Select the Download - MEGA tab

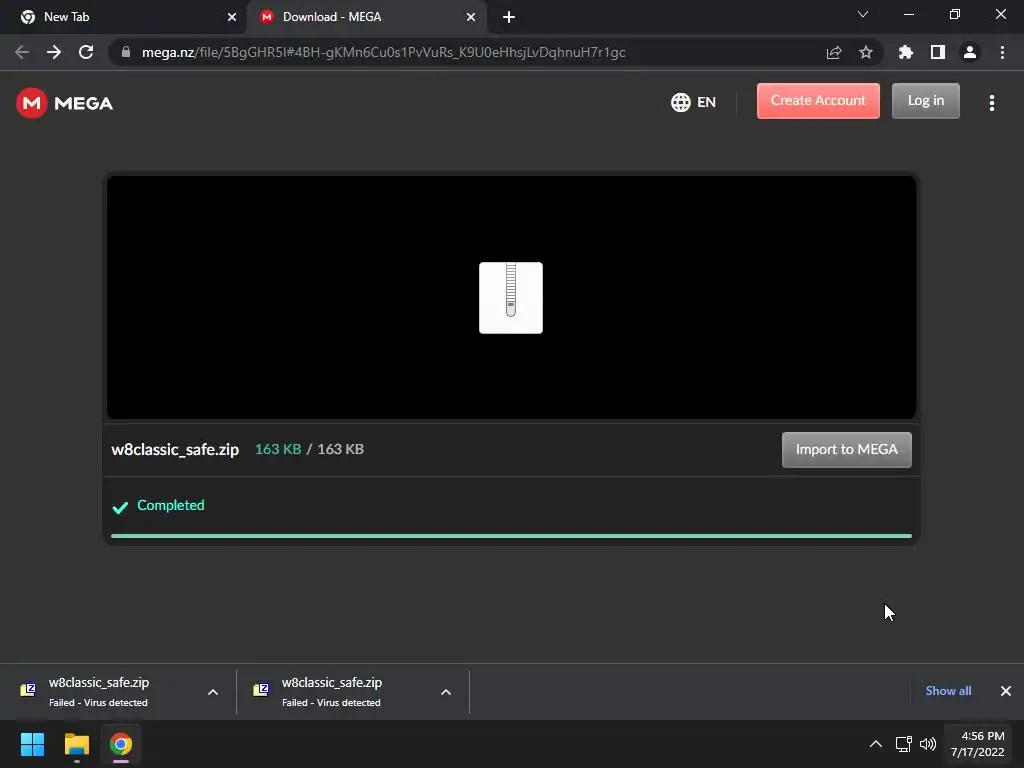[x=366, y=17]
